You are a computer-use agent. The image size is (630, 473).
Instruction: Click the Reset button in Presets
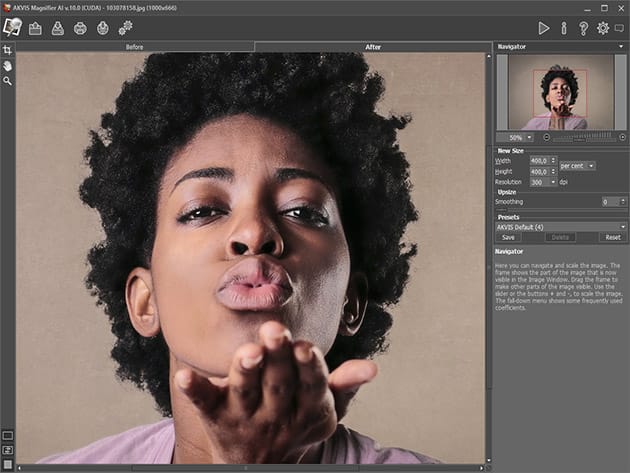pyautogui.click(x=611, y=237)
